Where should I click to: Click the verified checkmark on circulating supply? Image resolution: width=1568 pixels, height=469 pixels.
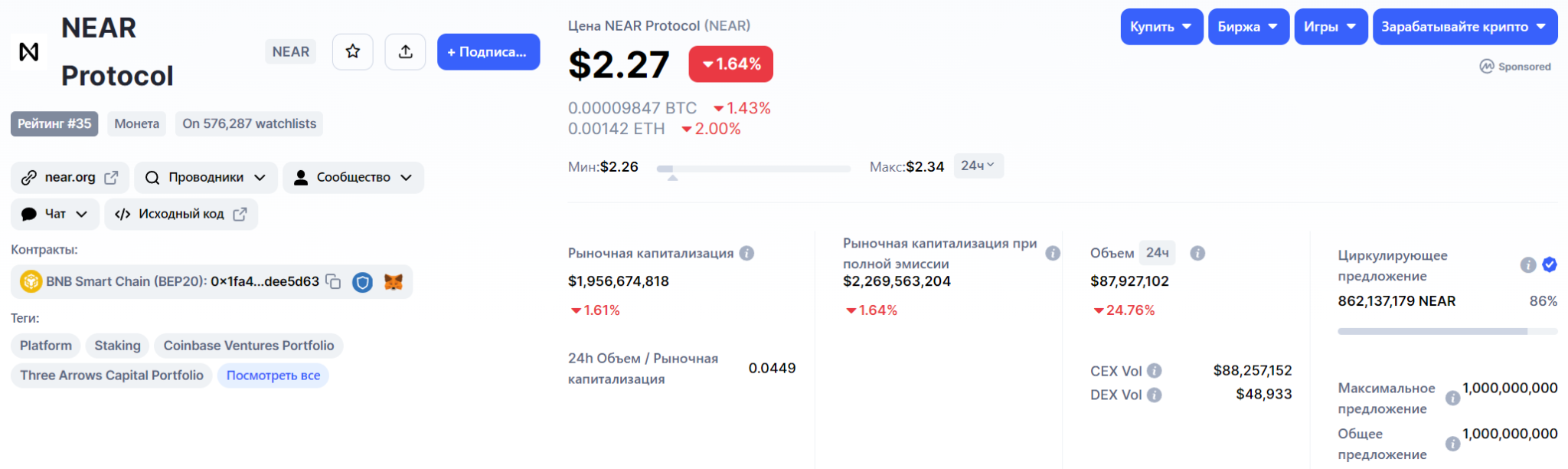click(1550, 264)
